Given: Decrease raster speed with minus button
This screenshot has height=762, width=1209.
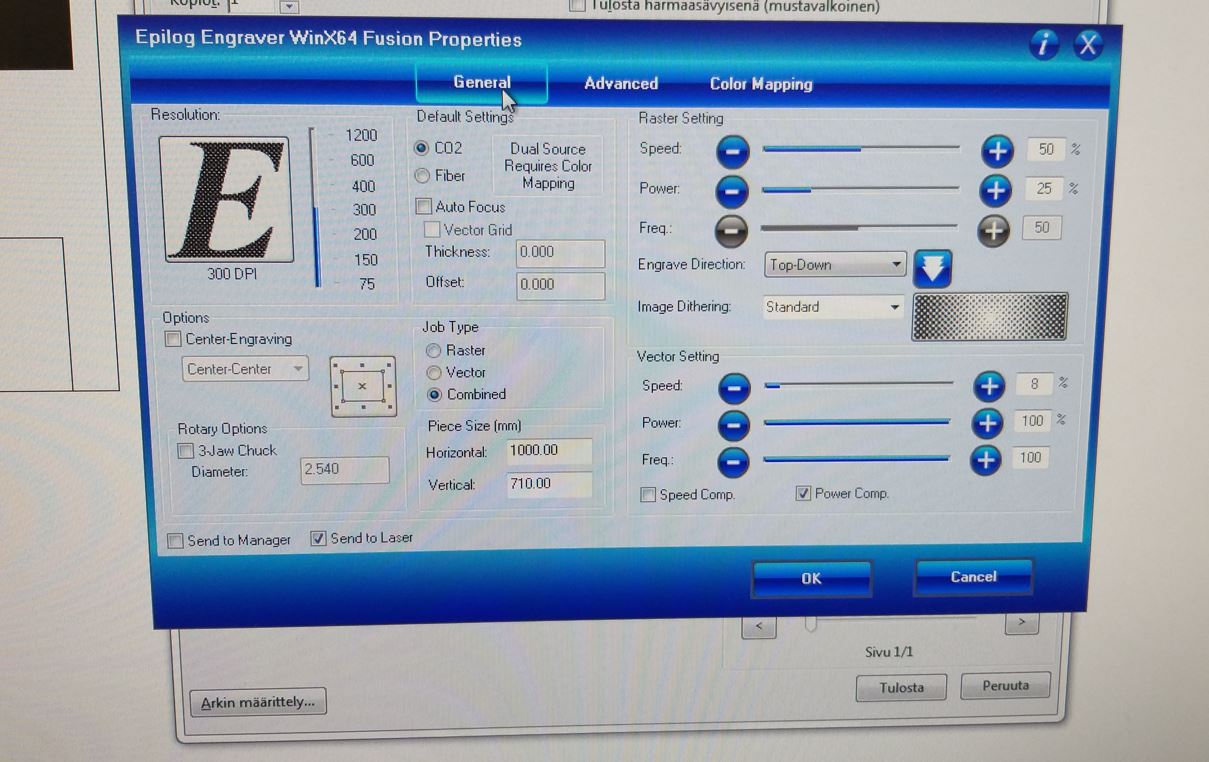Looking at the screenshot, I should (732, 151).
